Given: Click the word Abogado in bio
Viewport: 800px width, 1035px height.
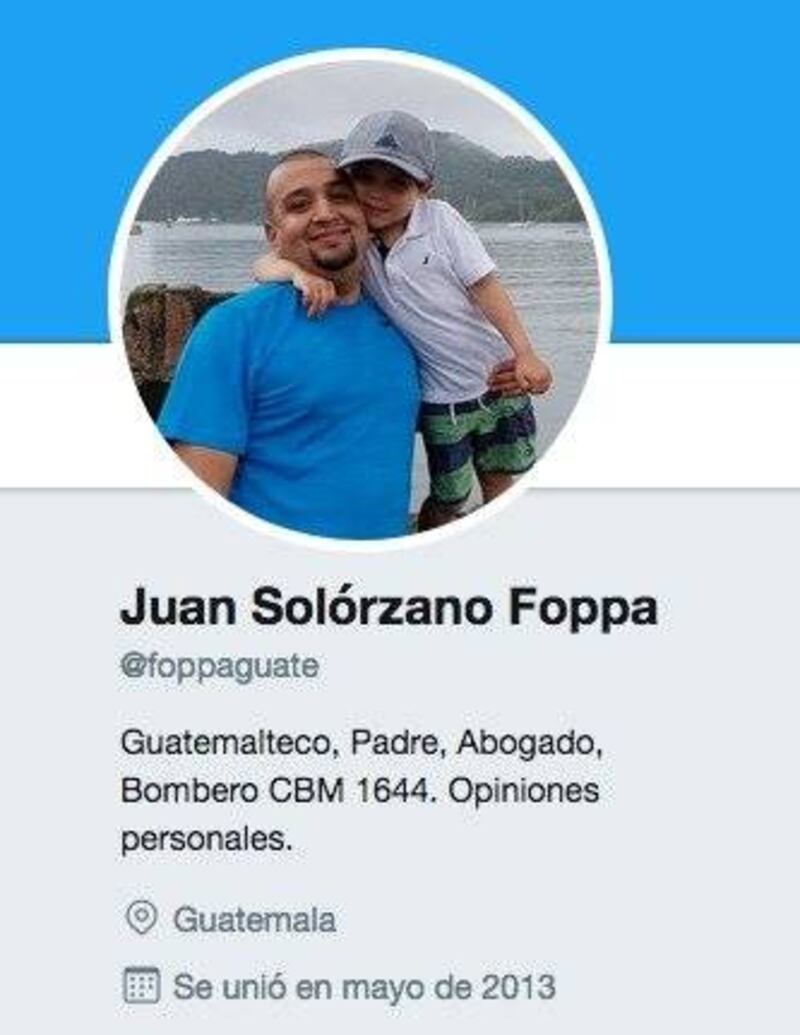Looking at the screenshot, I should click(x=527, y=743).
